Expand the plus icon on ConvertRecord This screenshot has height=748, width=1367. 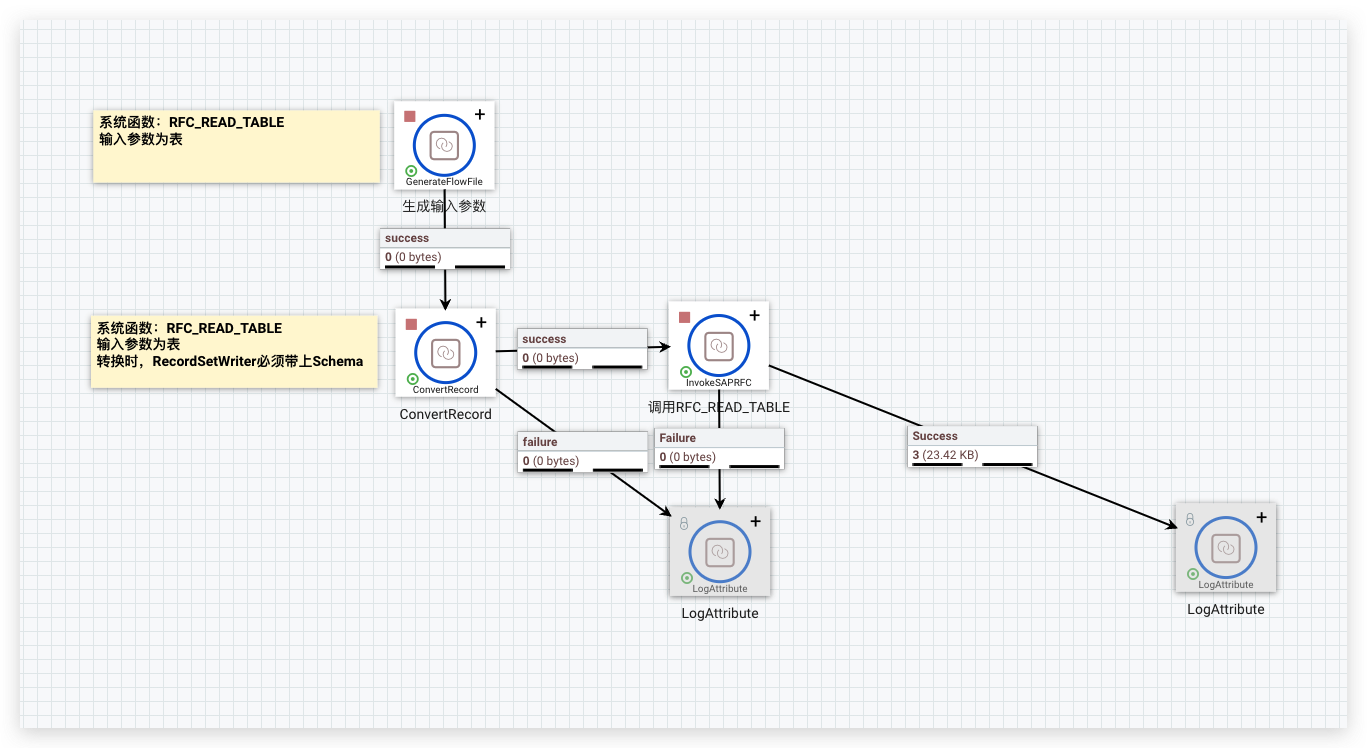pos(481,321)
